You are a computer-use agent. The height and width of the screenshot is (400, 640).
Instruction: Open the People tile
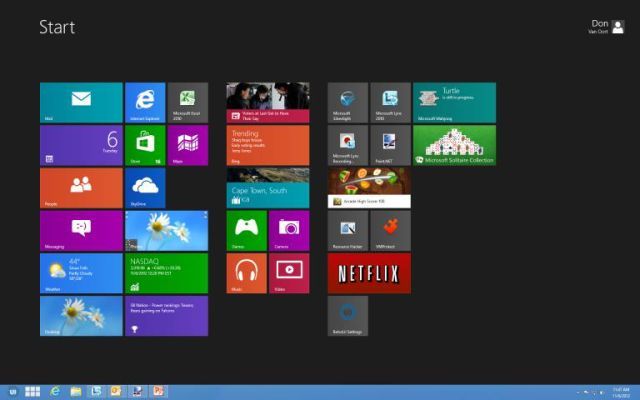coord(81,187)
